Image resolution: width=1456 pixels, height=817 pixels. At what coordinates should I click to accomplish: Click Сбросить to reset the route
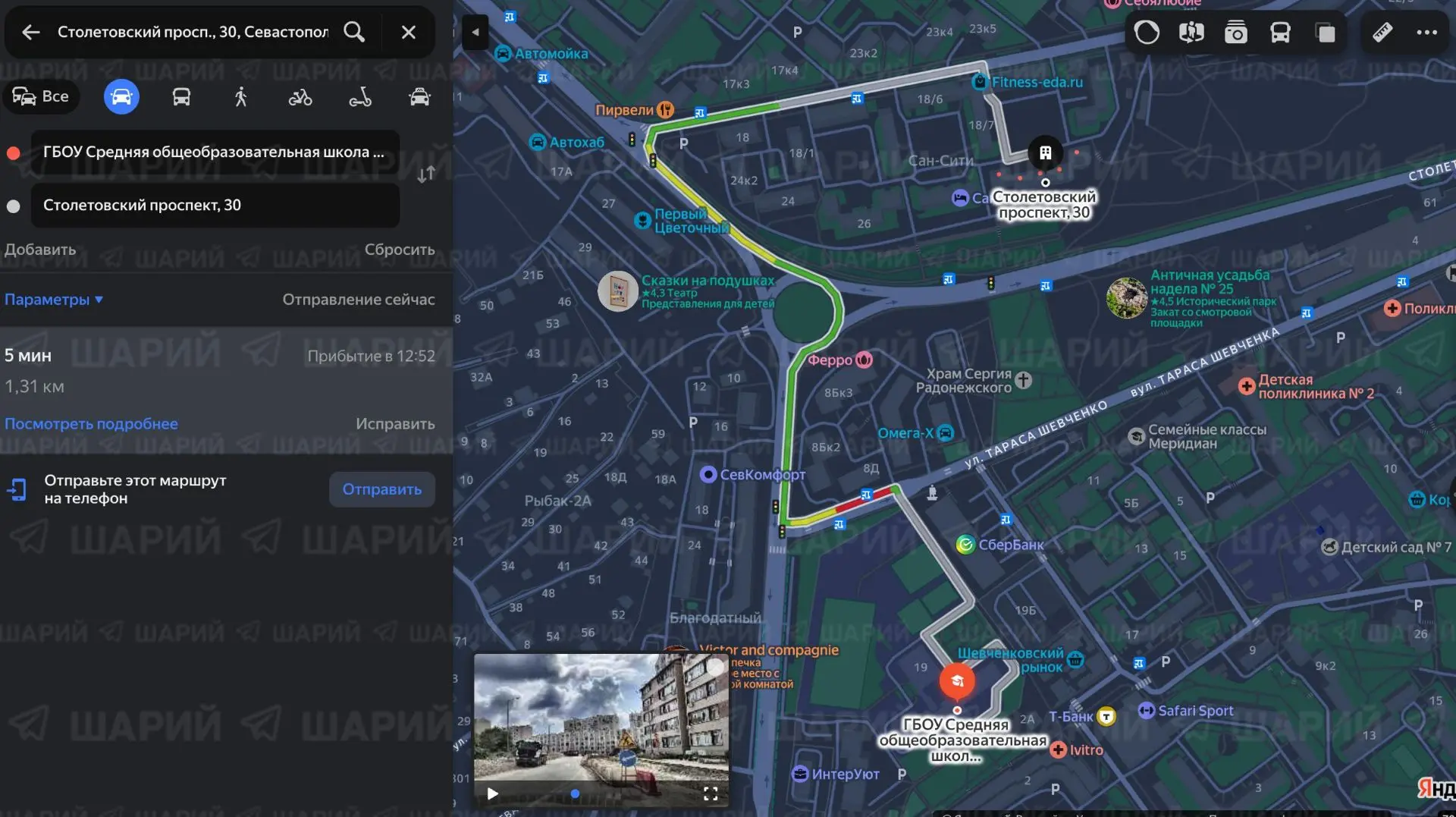[400, 250]
